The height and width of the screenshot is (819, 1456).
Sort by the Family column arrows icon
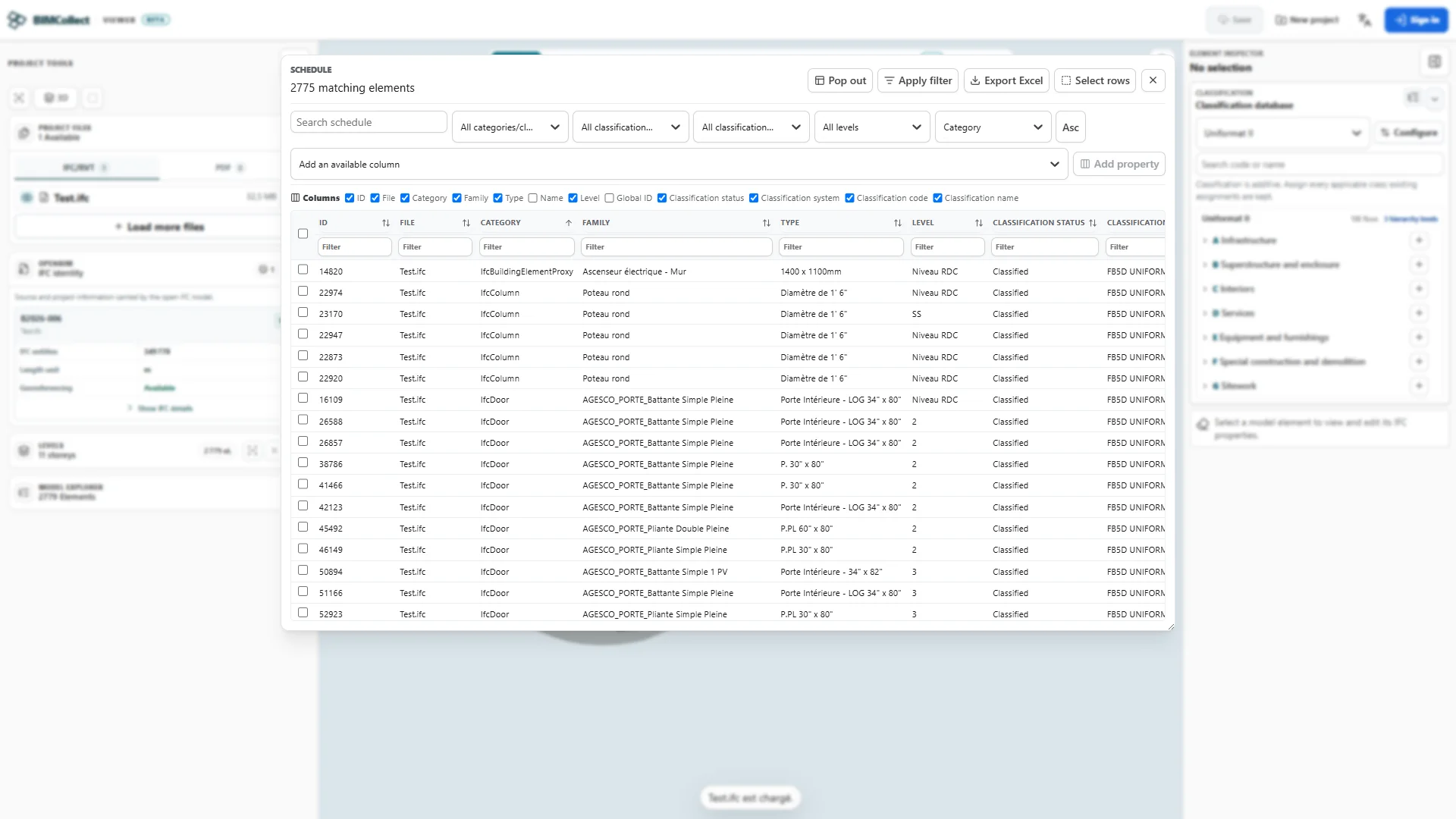[767, 223]
